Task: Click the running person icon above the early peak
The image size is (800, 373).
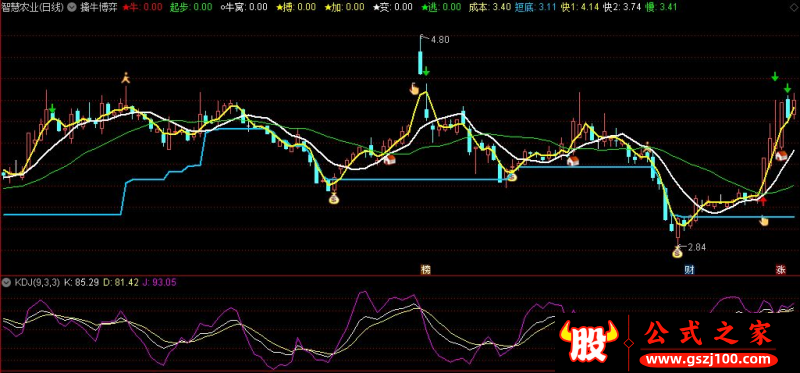Action: coord(126,78)
